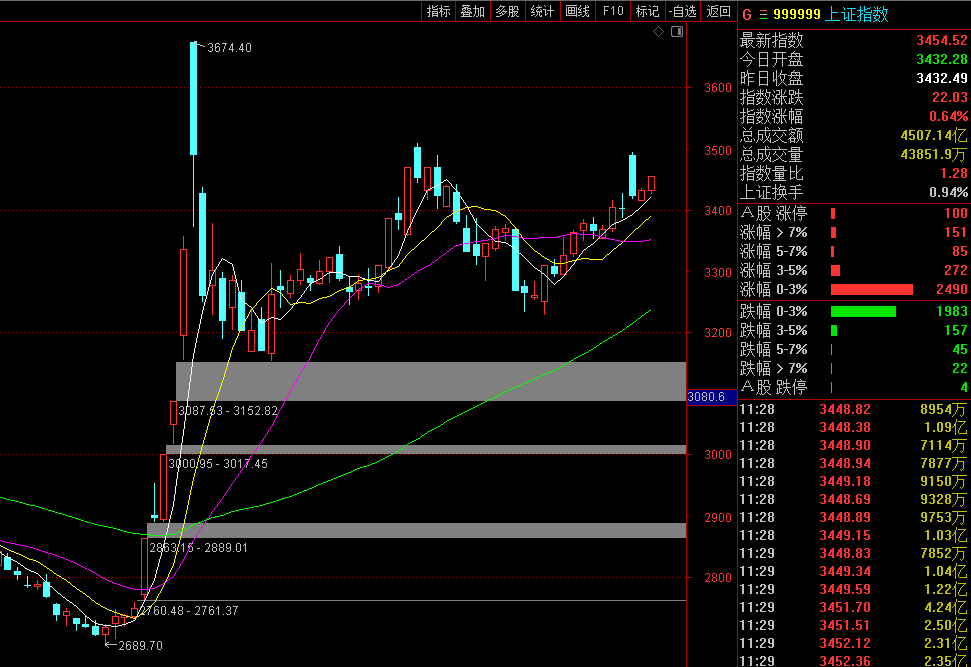
Task: Click the tick row with volume 2.50亿
Action: [853, 626]
